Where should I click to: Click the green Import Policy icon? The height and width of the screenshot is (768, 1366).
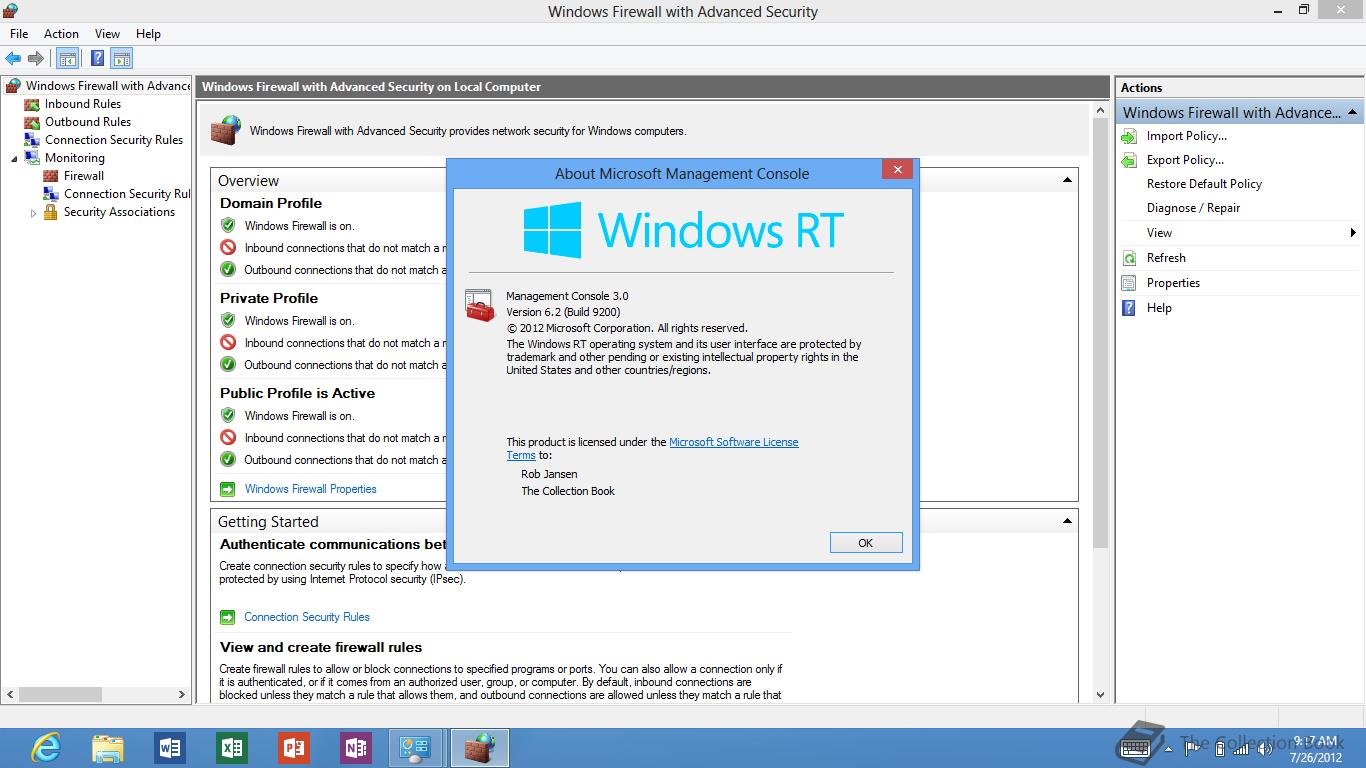[x=1129, y=136]
